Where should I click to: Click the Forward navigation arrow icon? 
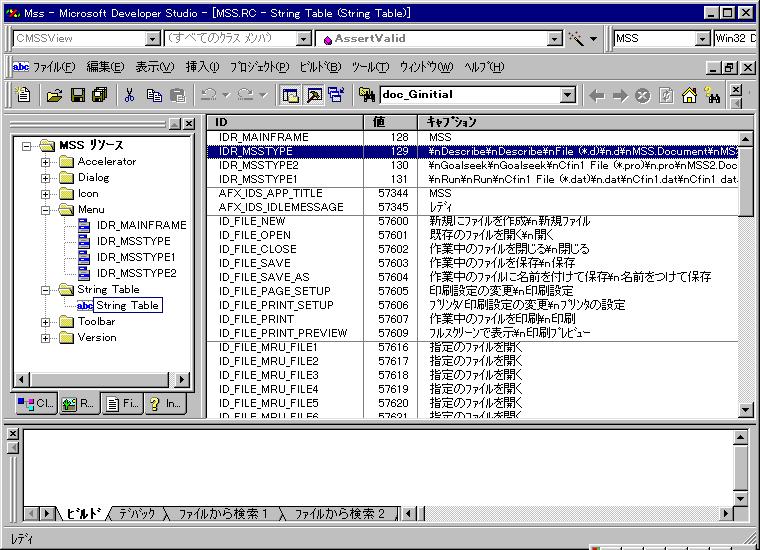pyautogui.click(x=620, y=95)
